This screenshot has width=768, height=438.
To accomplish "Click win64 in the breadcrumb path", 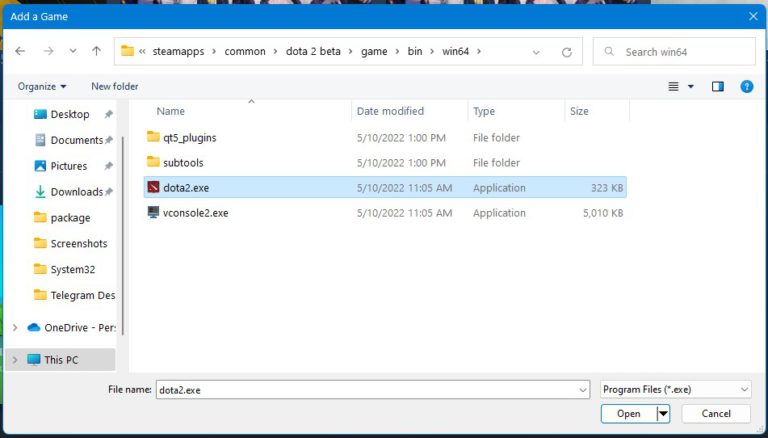I will [x=456, y=51].
